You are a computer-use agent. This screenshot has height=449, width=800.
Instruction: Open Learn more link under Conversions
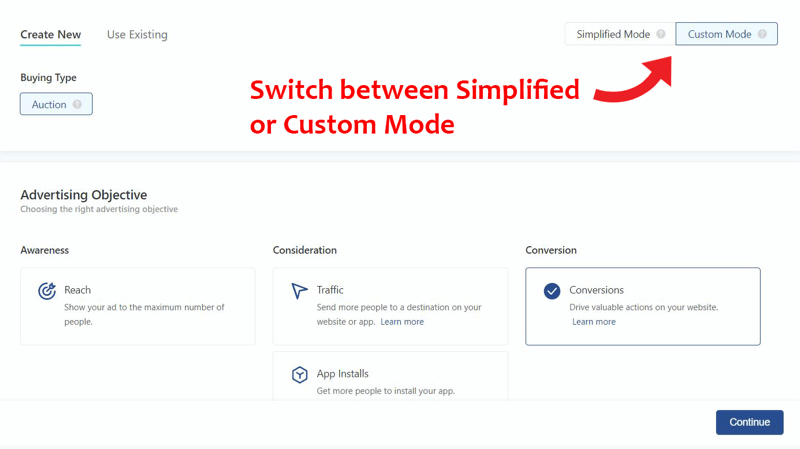[x=594, y=322]
